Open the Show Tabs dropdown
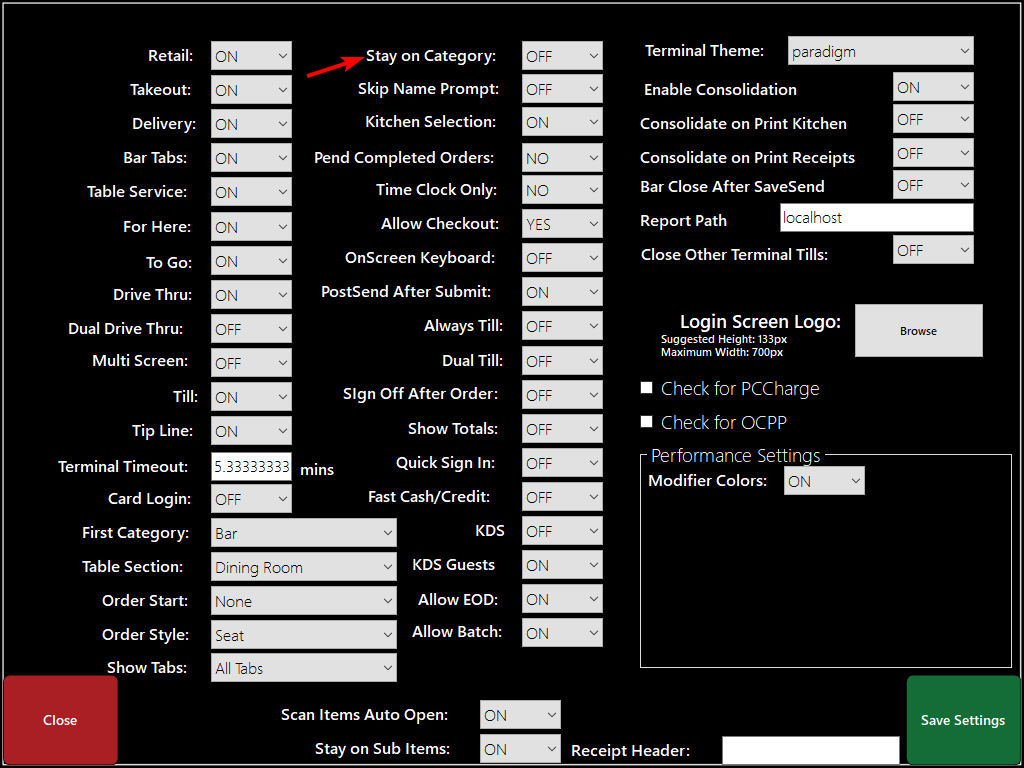The image size is (1024, 768). tap(303, 668)
